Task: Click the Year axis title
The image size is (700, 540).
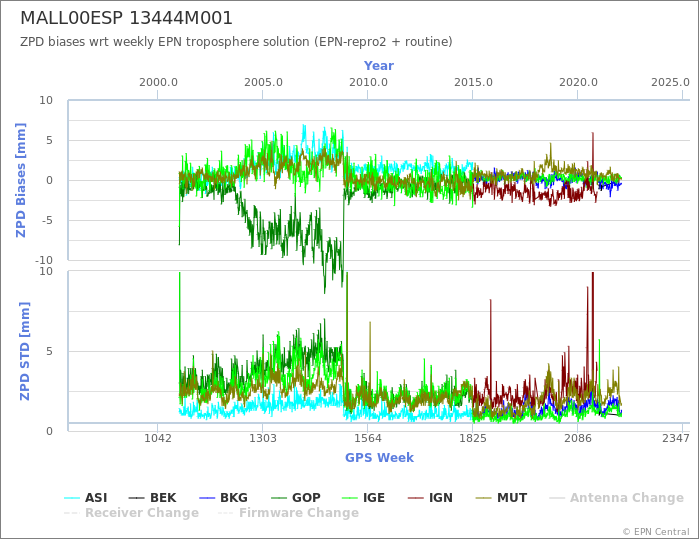Action: click(379, 66)
